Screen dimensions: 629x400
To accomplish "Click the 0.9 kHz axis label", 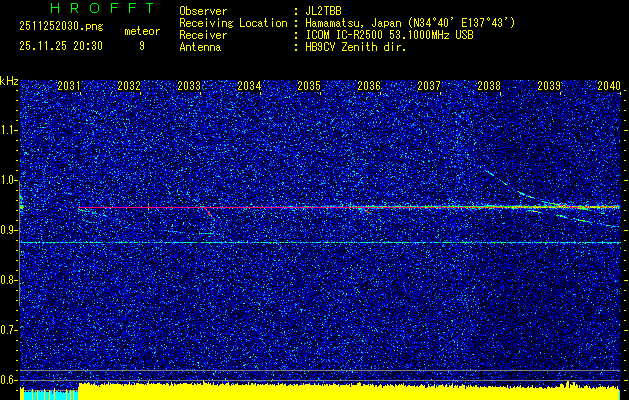I will point(9,230).
